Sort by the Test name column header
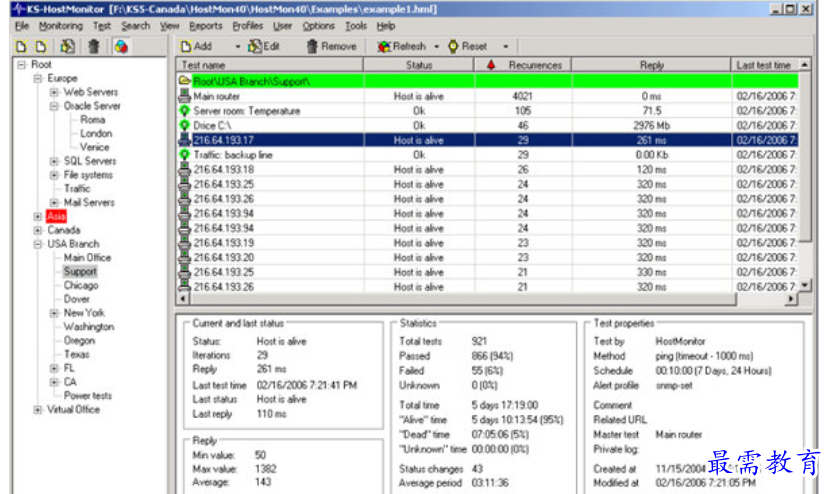 (x=270, y=65)
